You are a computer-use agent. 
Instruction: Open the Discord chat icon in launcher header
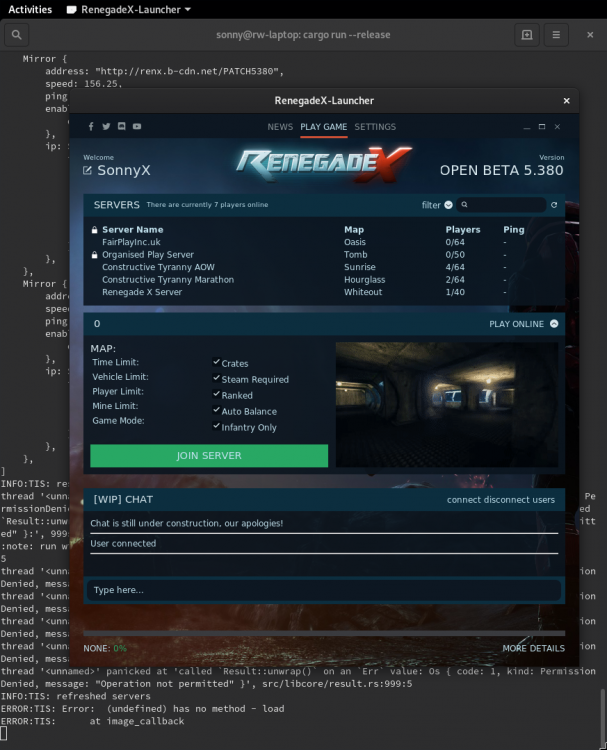coord(121,126)
